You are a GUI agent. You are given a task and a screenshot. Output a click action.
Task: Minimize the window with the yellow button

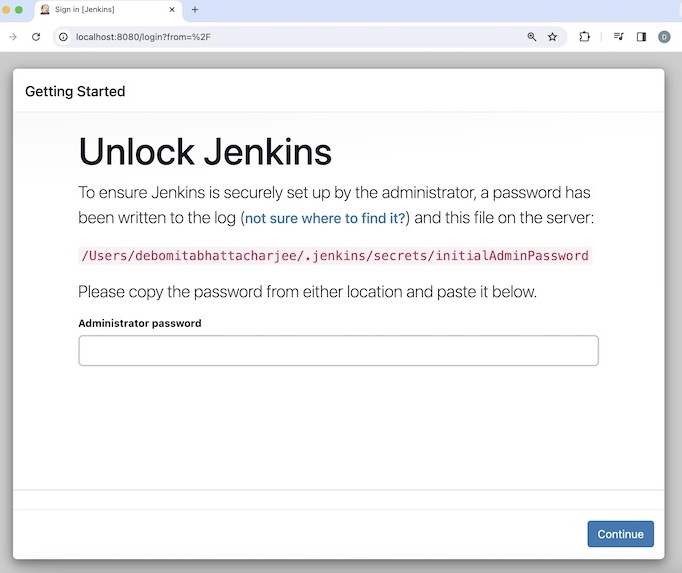click(5, 10)
